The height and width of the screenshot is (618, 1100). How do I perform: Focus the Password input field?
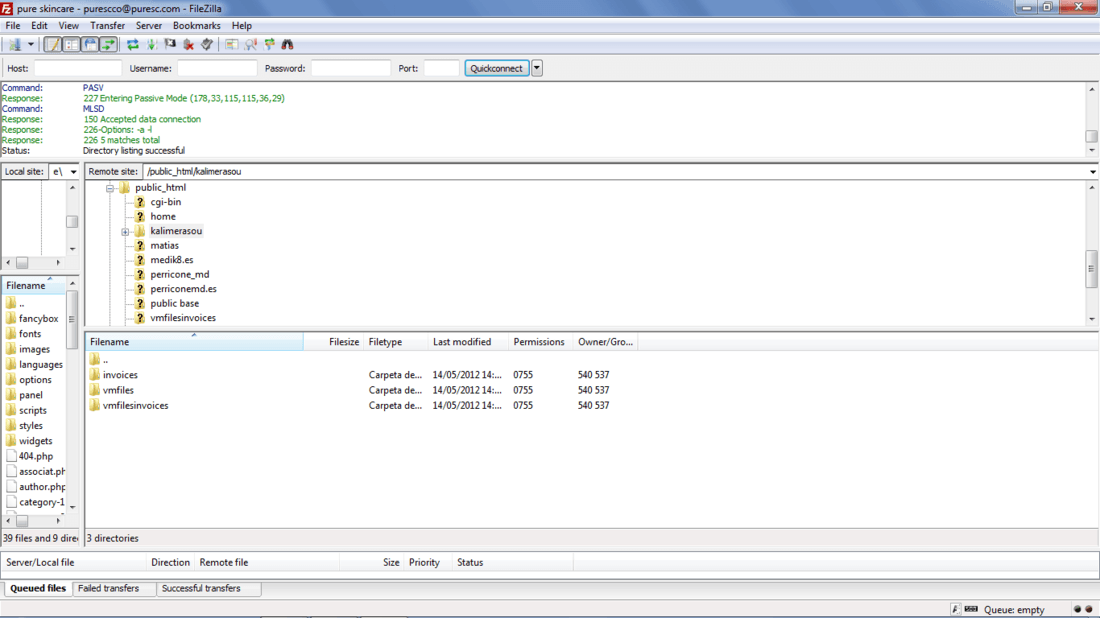tap(351, 68)
